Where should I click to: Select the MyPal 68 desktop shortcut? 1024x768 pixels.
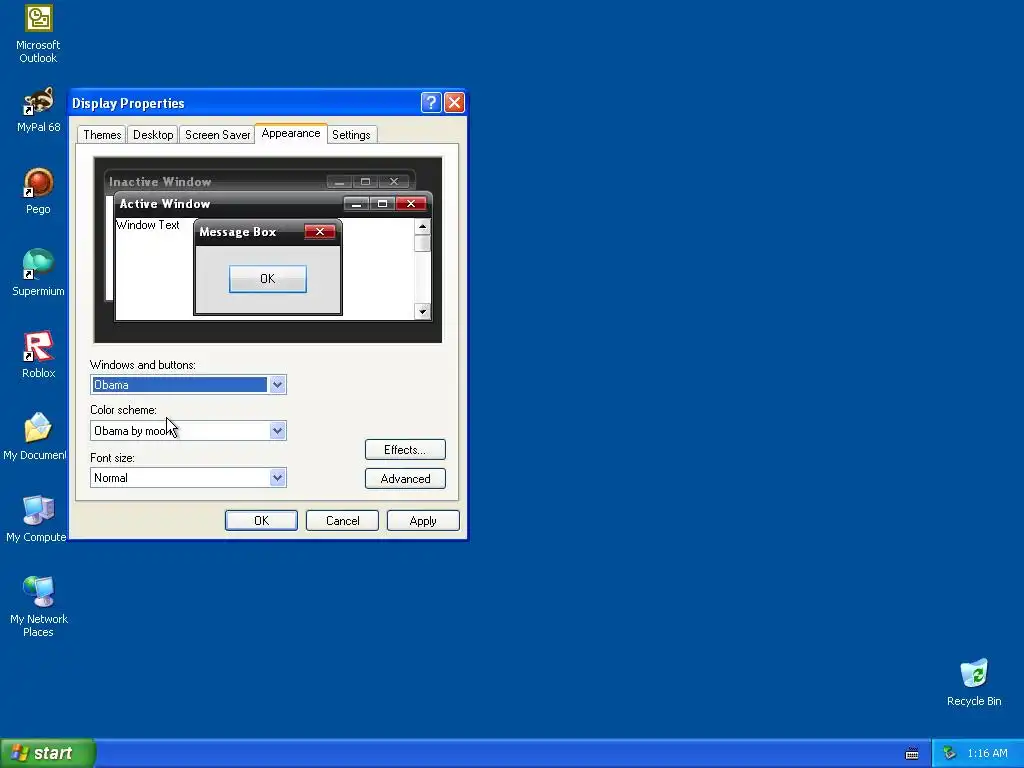[x=38, y=110]
